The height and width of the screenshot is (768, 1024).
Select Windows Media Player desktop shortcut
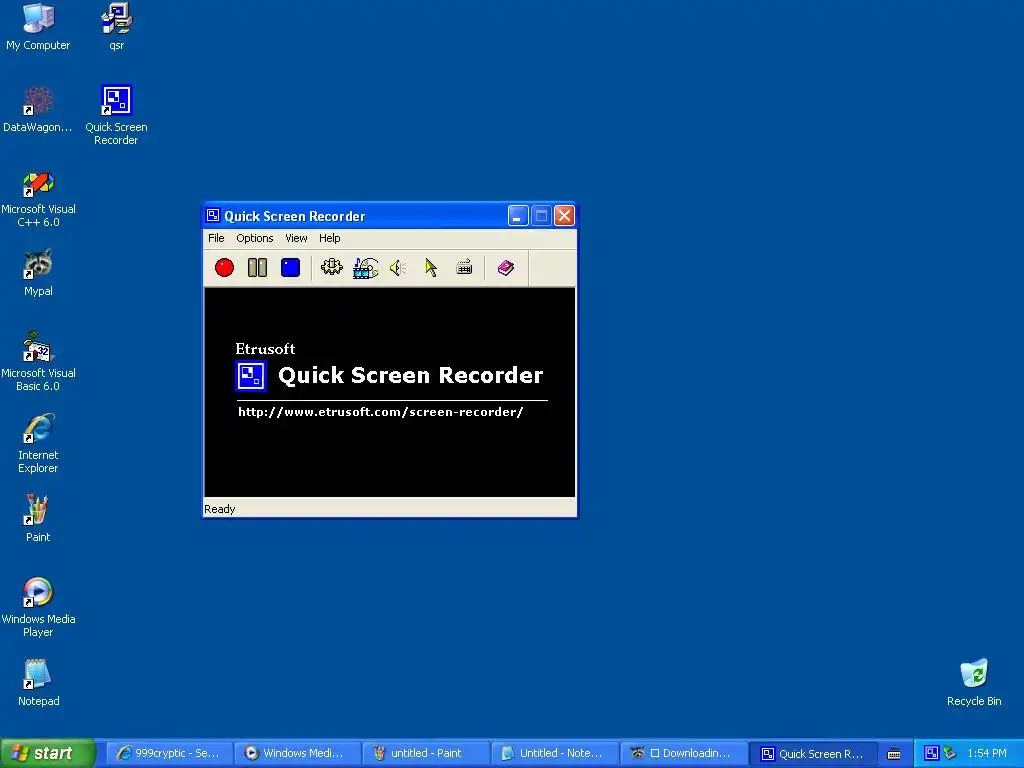(38, 607)
